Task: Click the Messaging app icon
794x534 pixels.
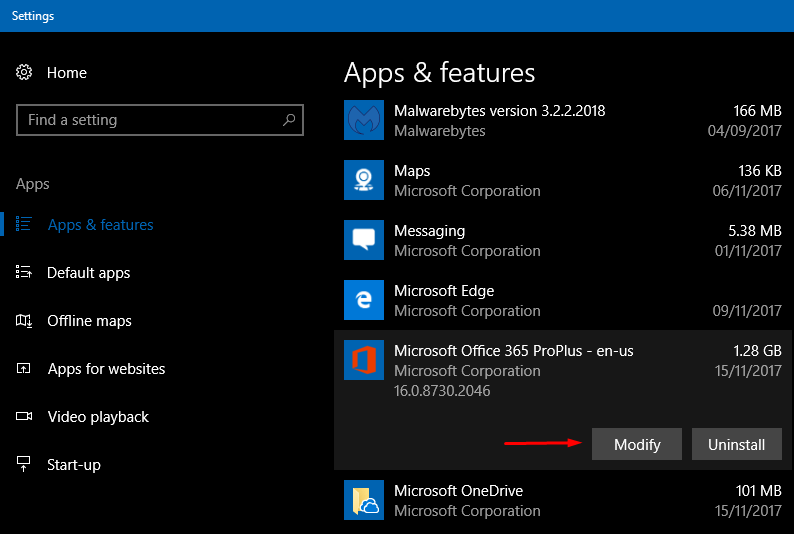Action: point(364,240)
